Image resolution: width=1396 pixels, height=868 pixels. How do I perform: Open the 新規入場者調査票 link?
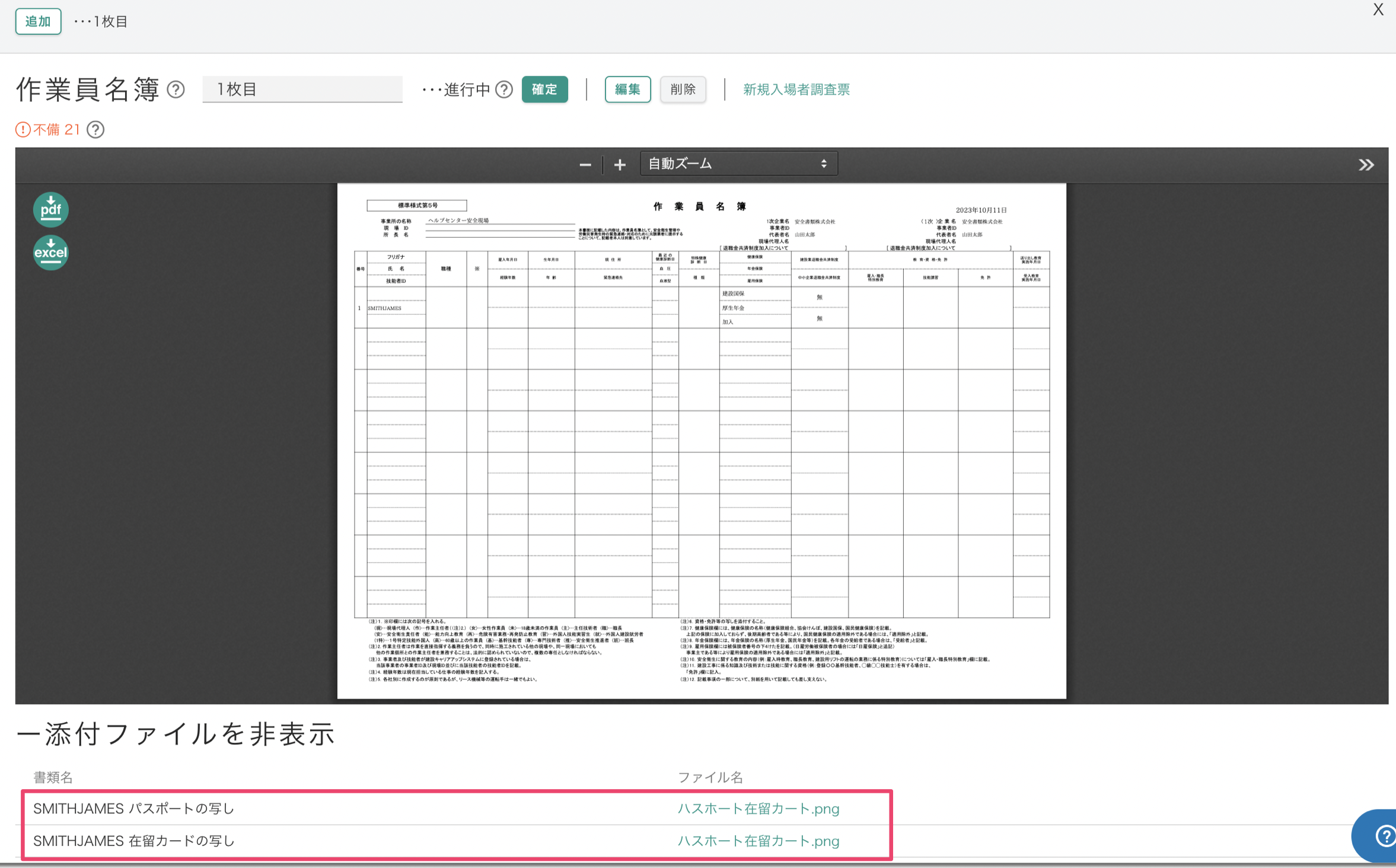pyautogui.click(x=796, y=90)
